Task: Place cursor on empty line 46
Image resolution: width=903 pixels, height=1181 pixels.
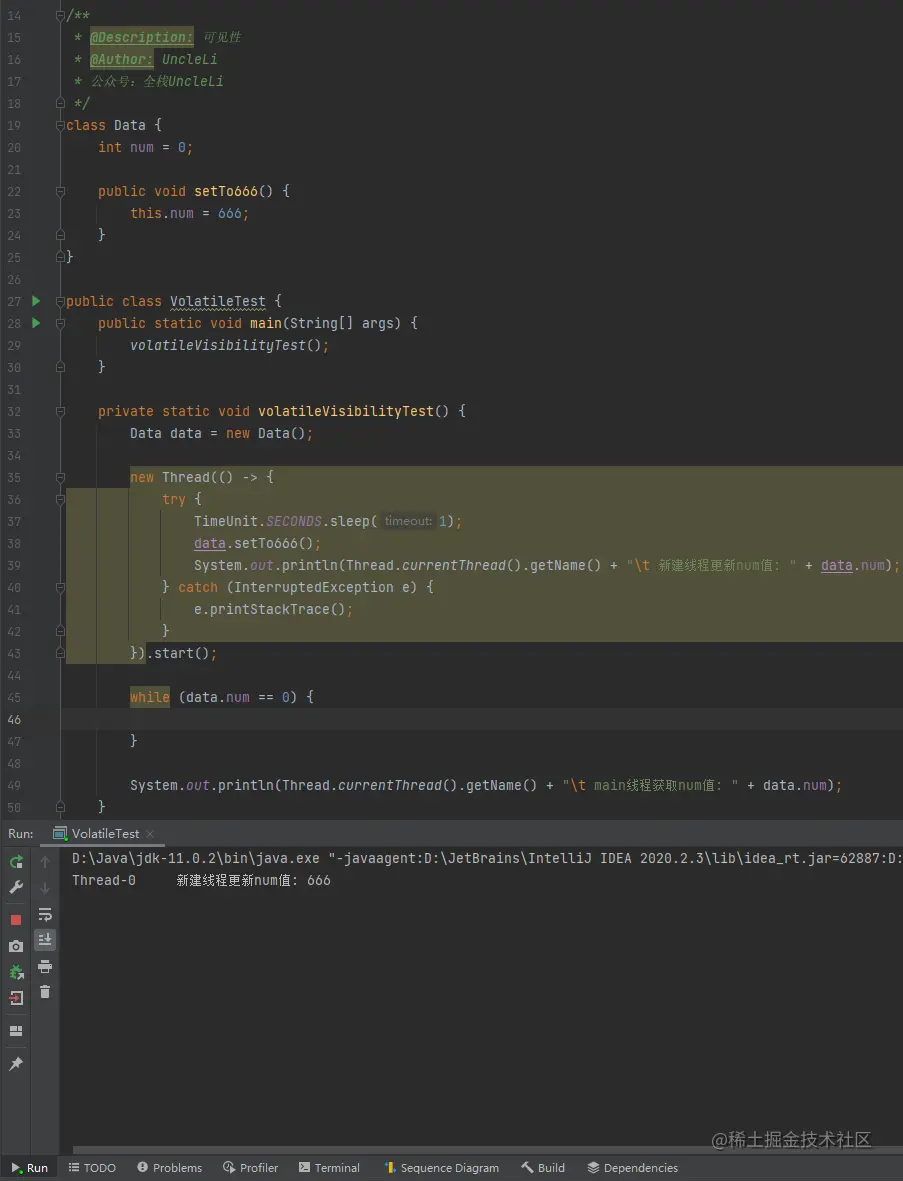Action: 482,719
